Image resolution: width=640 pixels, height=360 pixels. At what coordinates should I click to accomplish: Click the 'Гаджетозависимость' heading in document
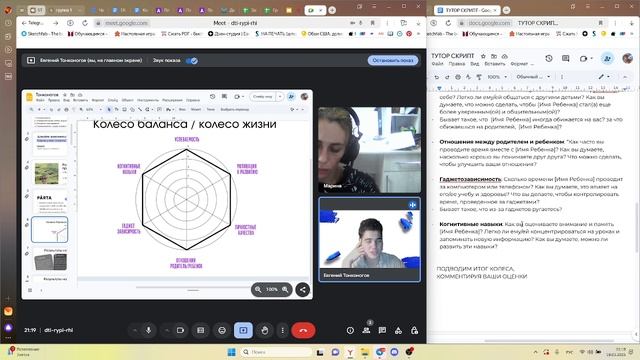pos(470,179)
